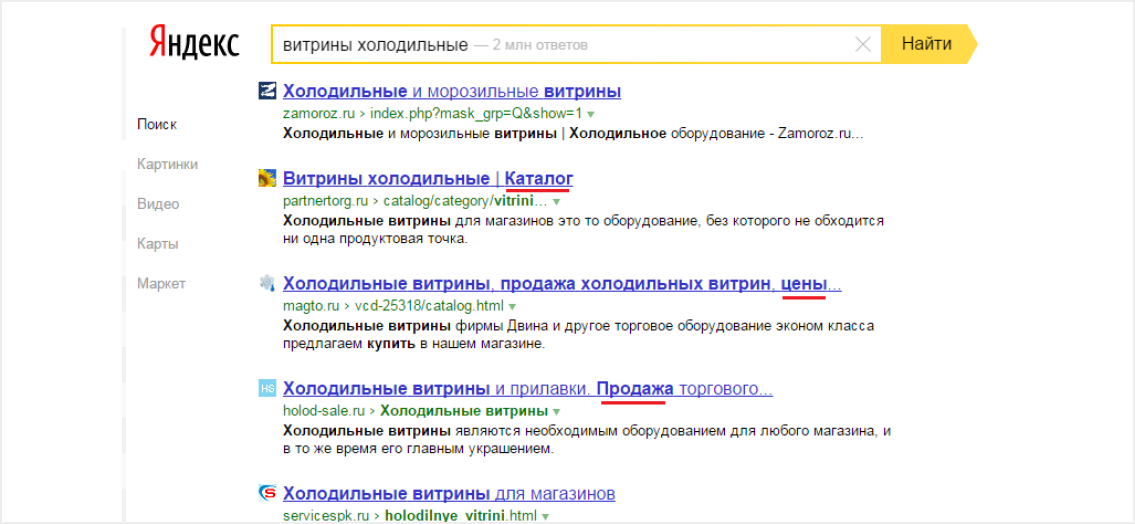Viewport: 1135px width, 524px height.
Task: Switch to Маркет search
Action: (161, 284)
